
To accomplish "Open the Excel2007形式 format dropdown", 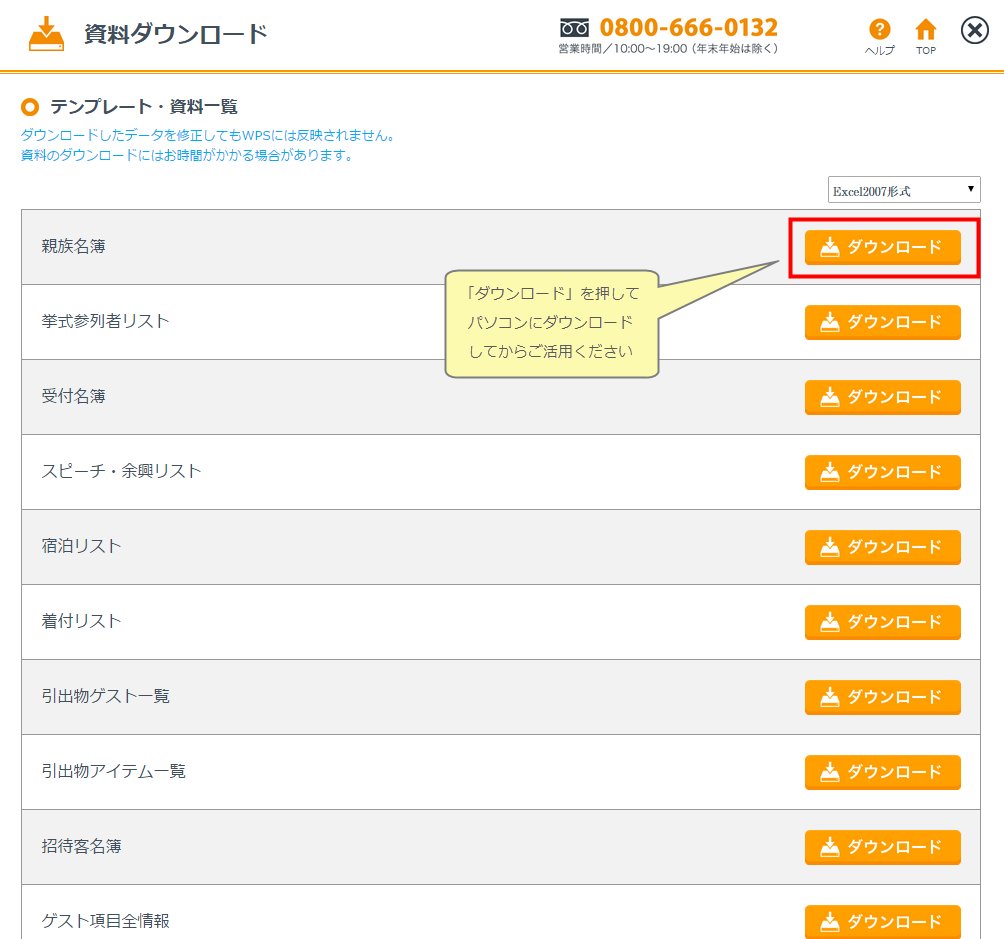I will [904, 190].
